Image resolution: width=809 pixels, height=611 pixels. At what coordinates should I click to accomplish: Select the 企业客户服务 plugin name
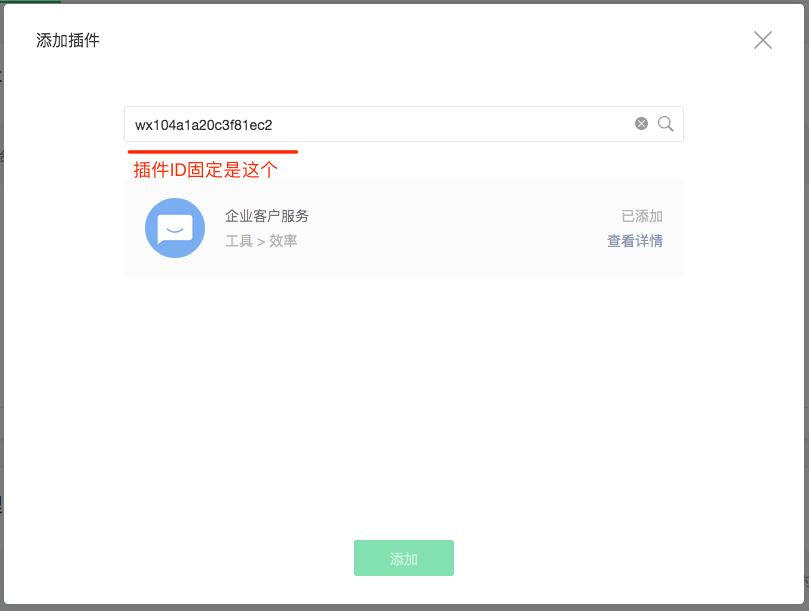click(267, 216)
